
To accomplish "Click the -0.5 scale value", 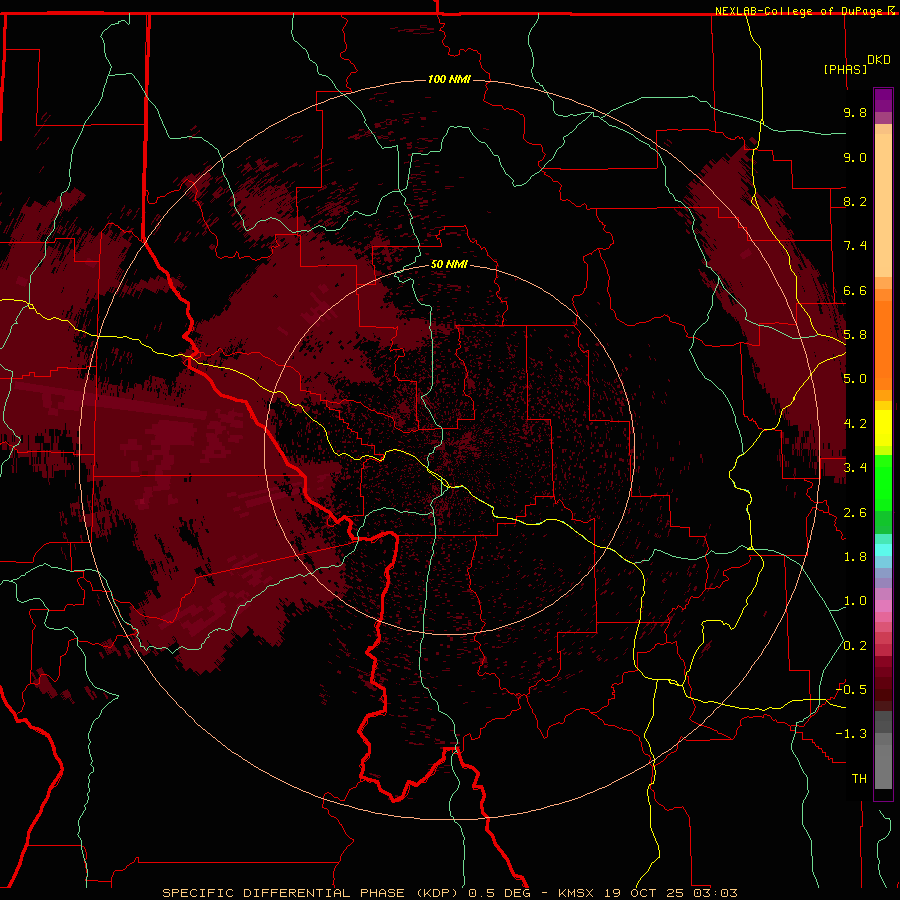I will tap(851, 690).
